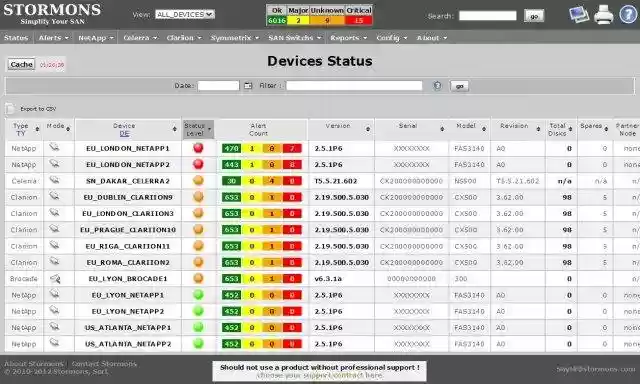Image resolution: width=640 pixels, height=384 pixels.
Task: Open the View ALL_DEVICES dropdown
Action: pos(185,15)
